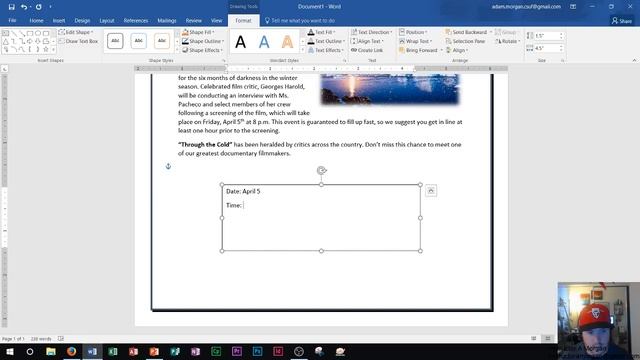Click the Create Link button
This screenshot has width=640, height=360.
367,50
